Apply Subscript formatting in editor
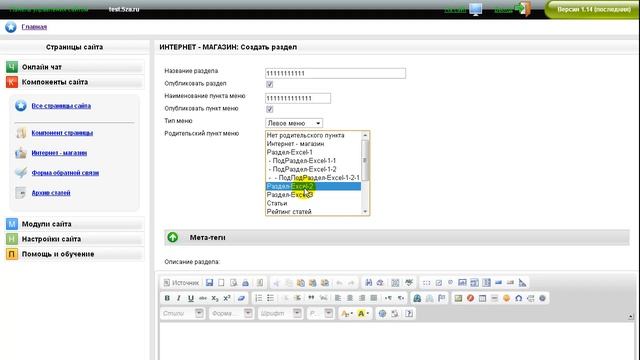Screen dimensions: 640x360 click(x=215, y=298)
